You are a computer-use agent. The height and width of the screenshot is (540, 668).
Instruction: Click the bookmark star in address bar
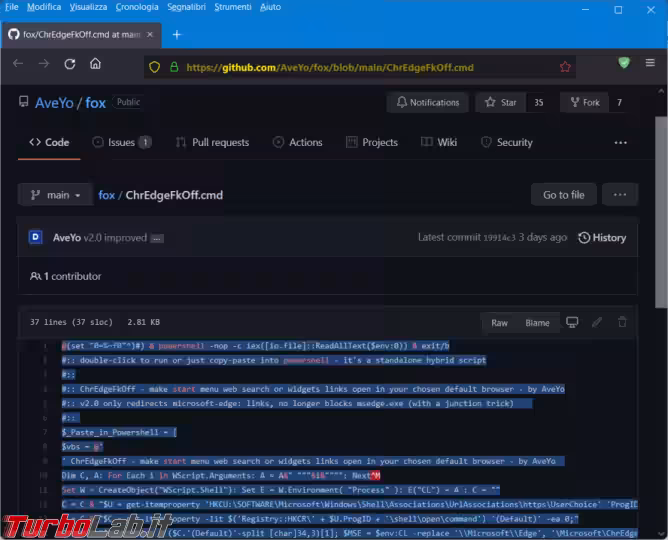click(565, 68)
